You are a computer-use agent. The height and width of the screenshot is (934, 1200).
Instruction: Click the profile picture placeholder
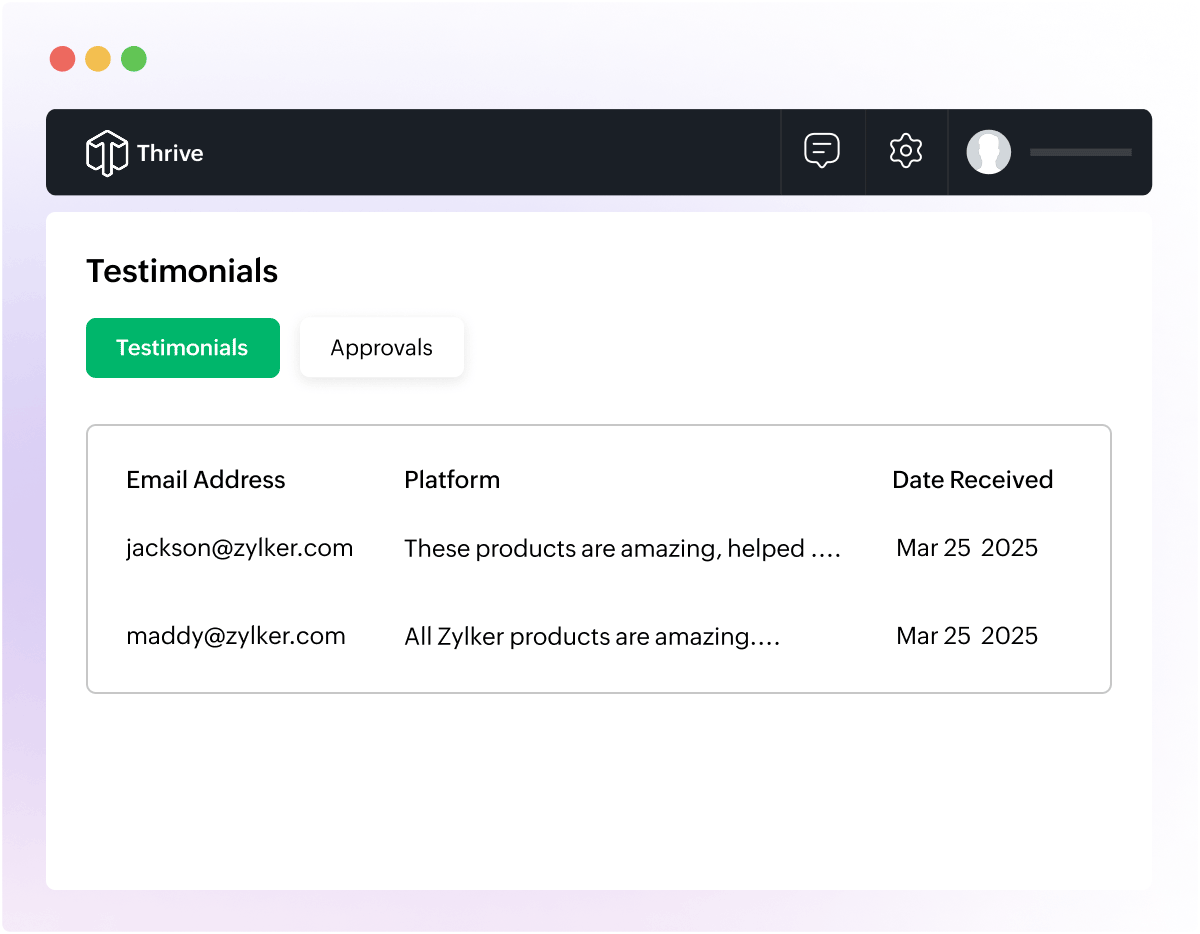pos(988,152)
